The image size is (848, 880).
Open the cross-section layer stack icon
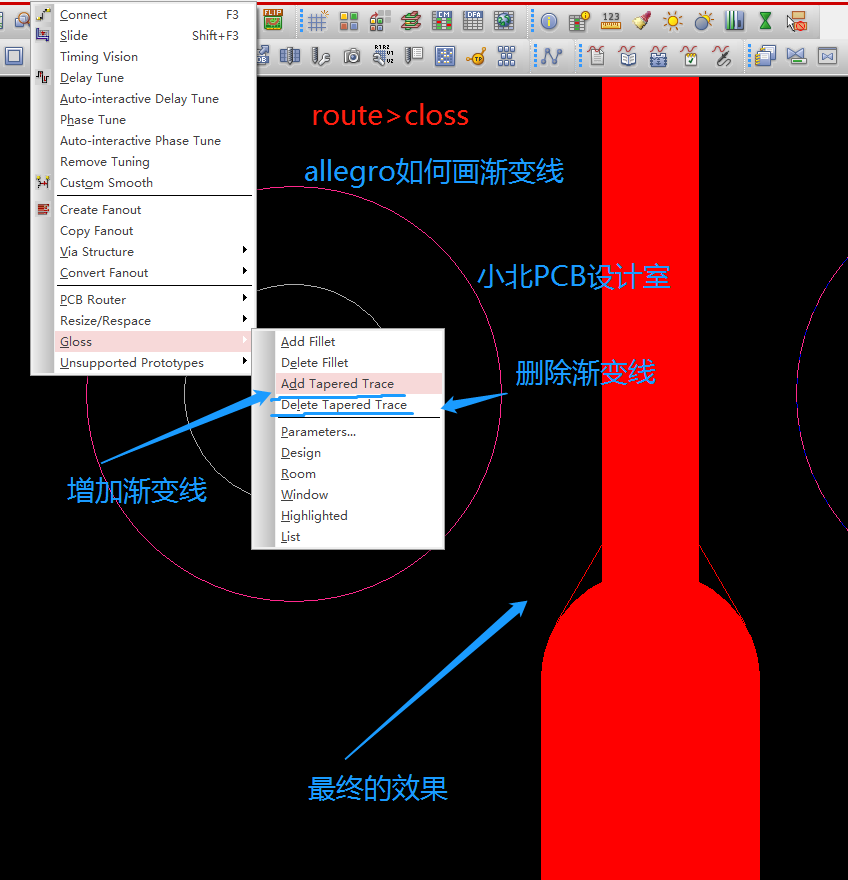coord(411,21)
